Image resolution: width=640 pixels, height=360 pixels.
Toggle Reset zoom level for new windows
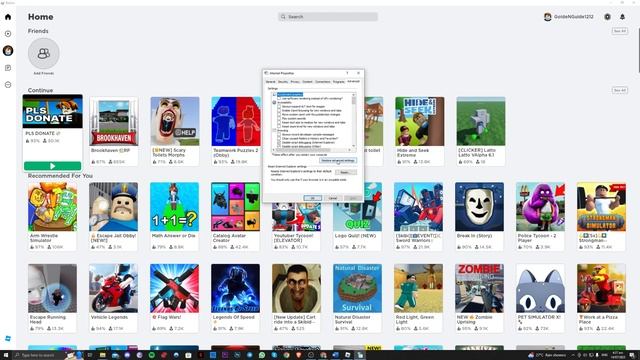pos(279,127)
